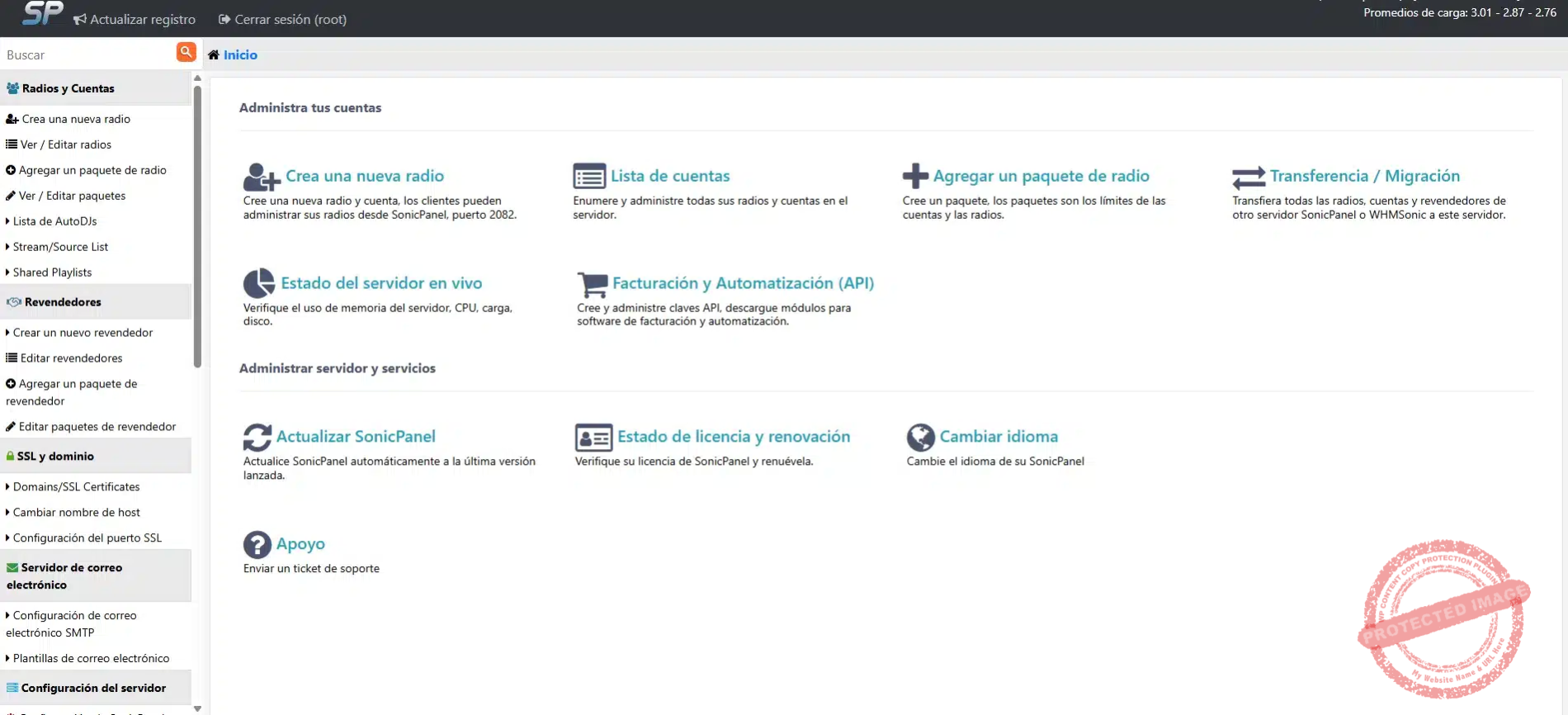Click the refresh icon for Actualizar SonicPanel

coord(257,437)
